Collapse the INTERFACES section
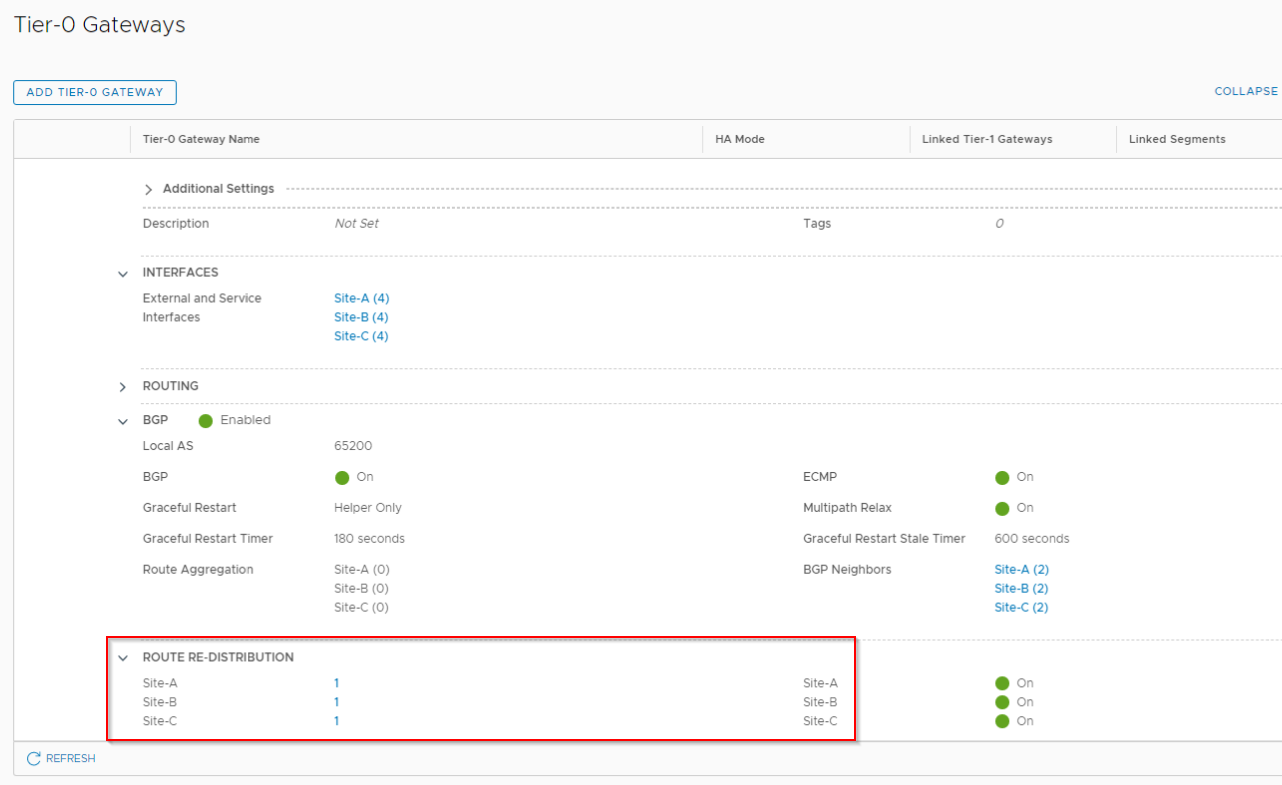This screenshot has width=1282, height=785. [123, 273]
